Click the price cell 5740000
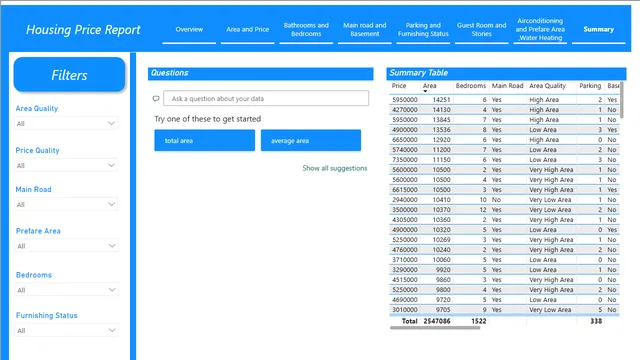 (x=404, y=150)
